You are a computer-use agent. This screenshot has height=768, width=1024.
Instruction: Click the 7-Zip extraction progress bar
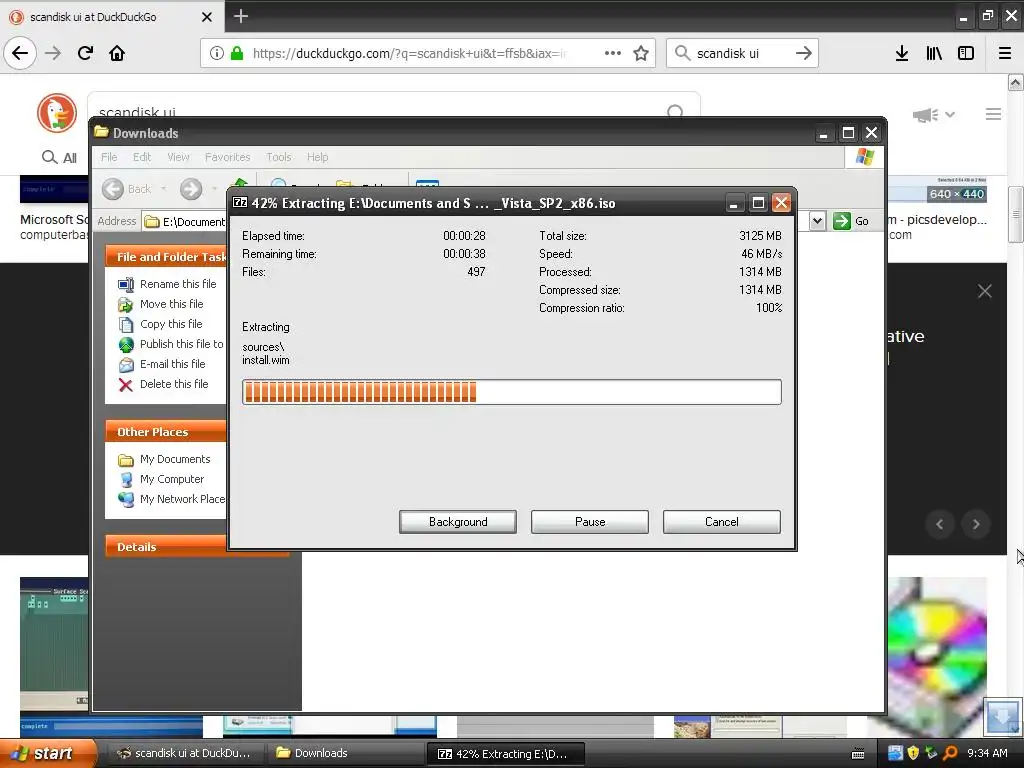click(x=511, y=392)
